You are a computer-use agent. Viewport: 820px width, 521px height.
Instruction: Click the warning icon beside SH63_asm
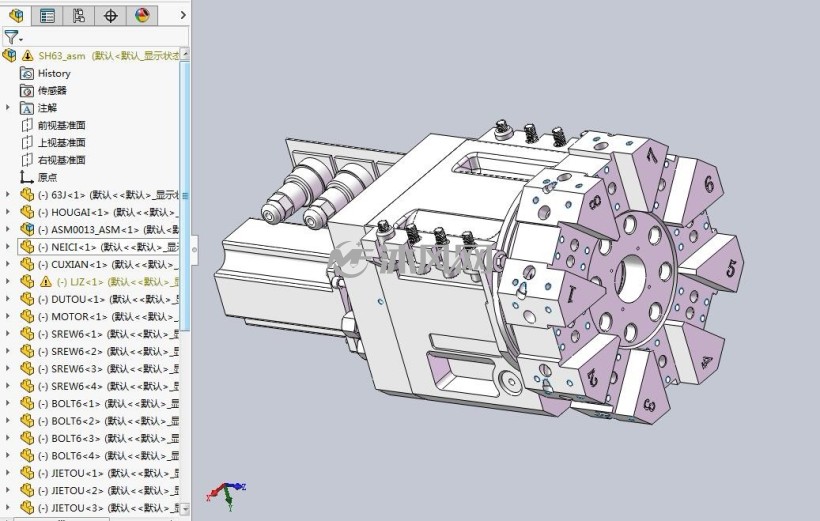click(x=27, y=55)
